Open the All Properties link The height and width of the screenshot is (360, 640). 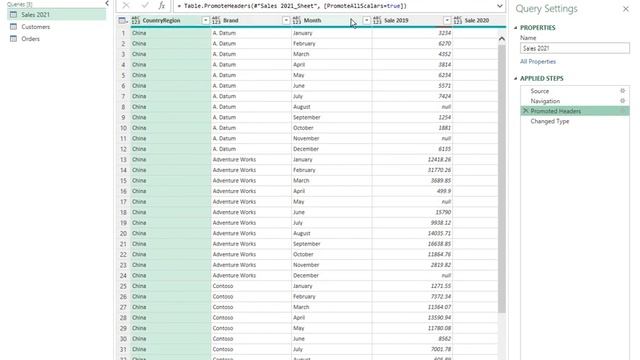tap(538, 62)
